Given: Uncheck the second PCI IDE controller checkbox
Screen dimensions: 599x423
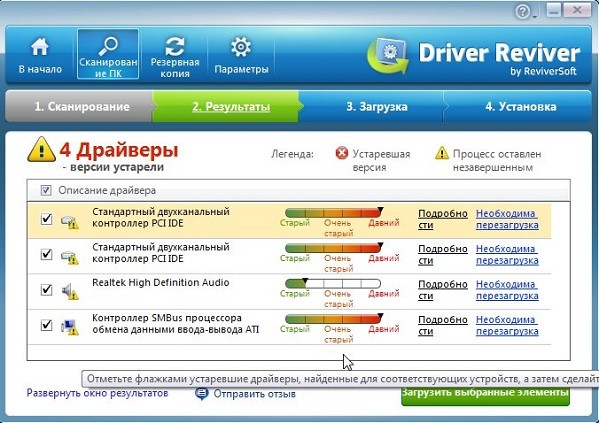Looking at the screenshot, I should click(x=47, y=254).
